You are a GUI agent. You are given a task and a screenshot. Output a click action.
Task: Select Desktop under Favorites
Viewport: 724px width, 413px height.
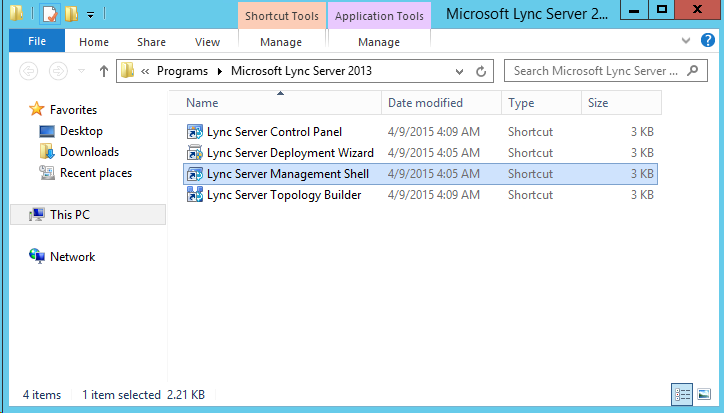(81, 131)
